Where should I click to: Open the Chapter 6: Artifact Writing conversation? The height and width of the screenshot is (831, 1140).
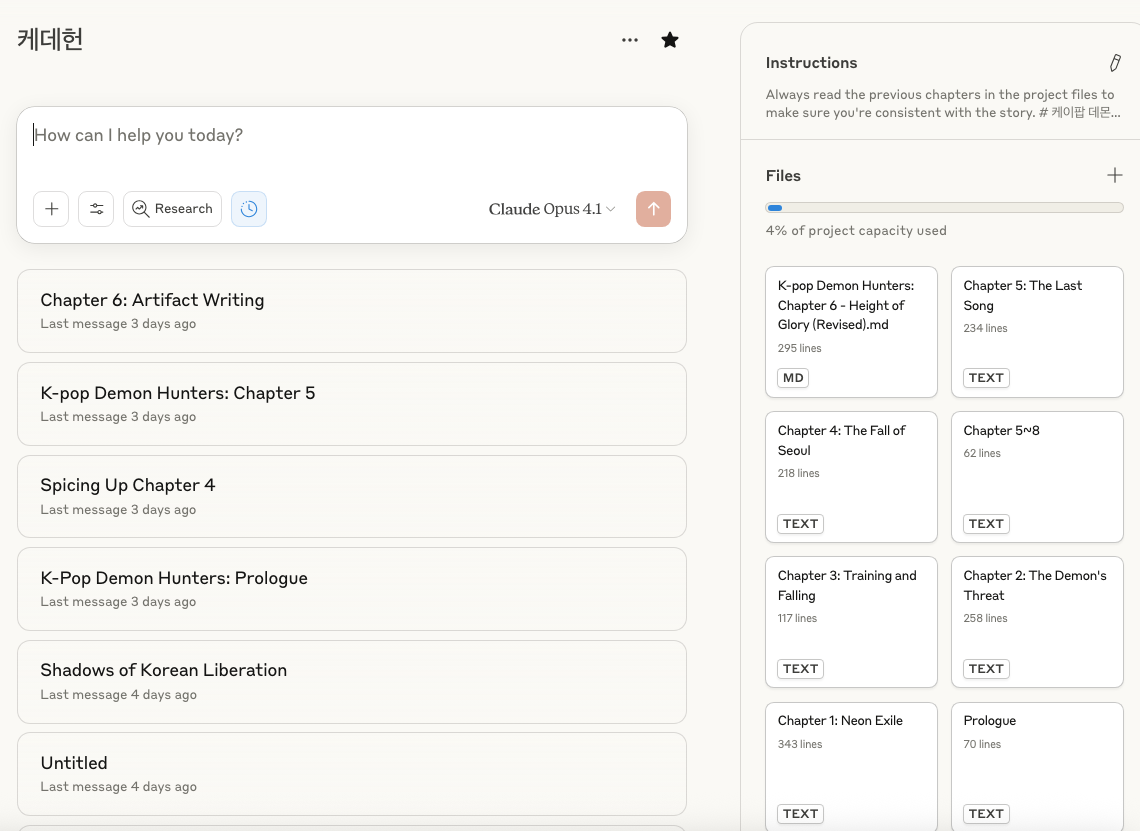coord(352,310)
